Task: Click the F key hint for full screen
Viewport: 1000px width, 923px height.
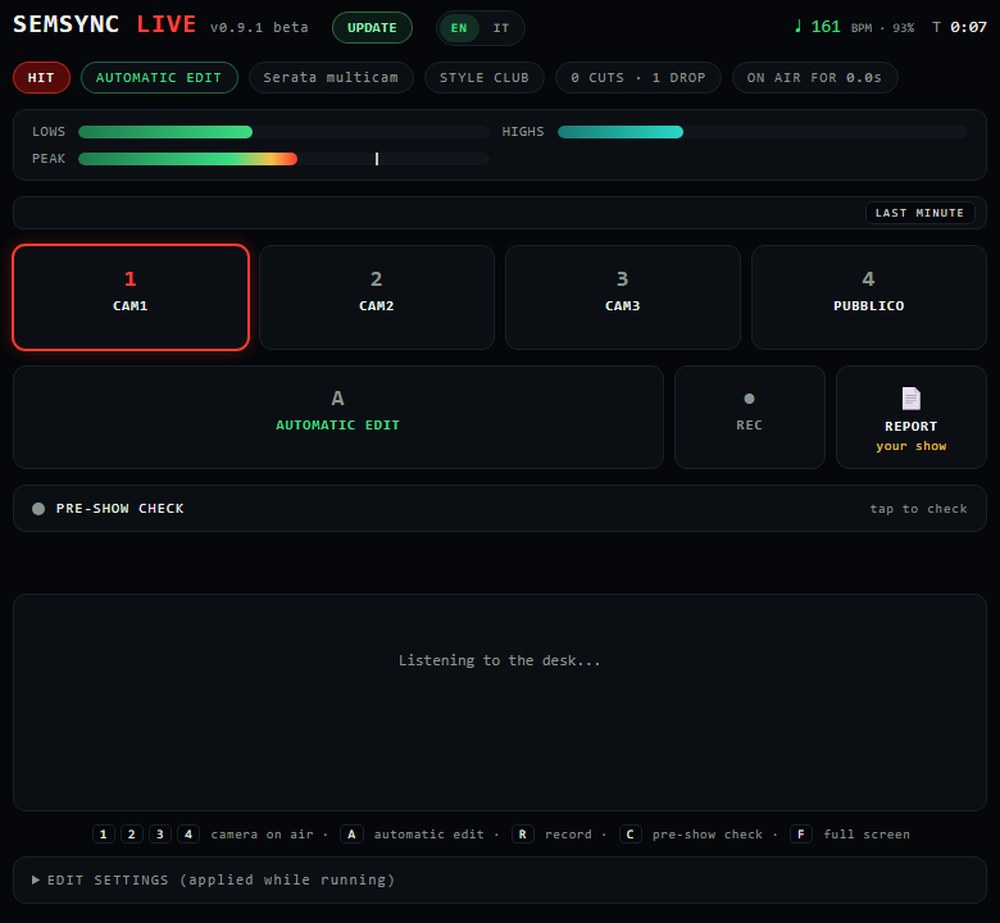Action: pos(801,834)
